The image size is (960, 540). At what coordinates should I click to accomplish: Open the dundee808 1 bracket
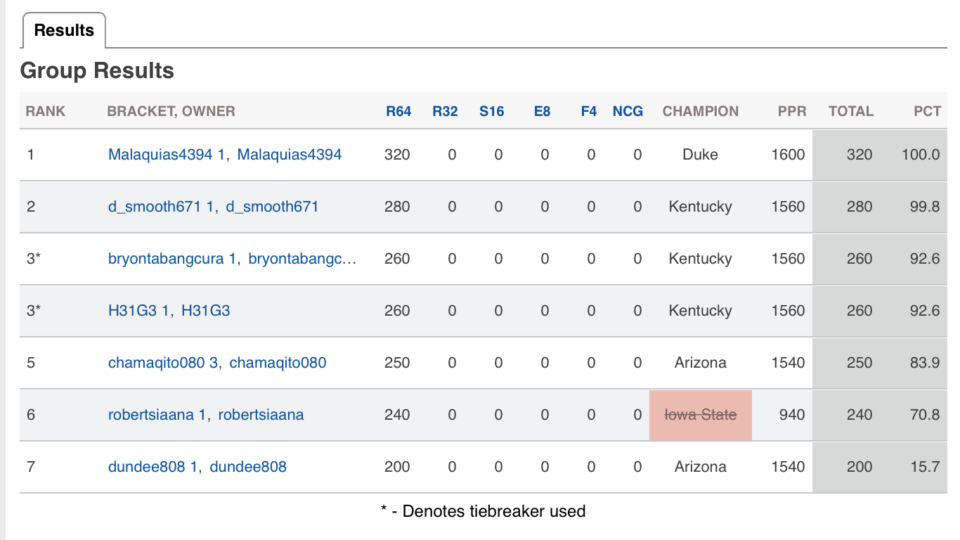pyautogui.click(x=152, y=467)
